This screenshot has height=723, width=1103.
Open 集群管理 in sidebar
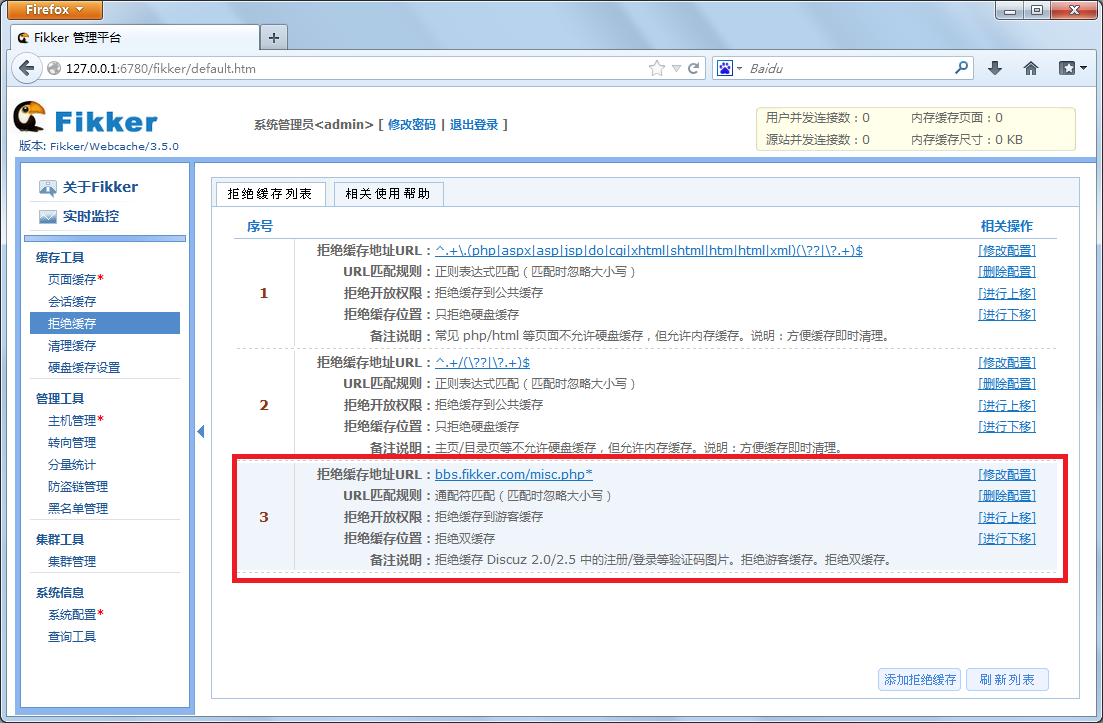click(x=72, y=561)
